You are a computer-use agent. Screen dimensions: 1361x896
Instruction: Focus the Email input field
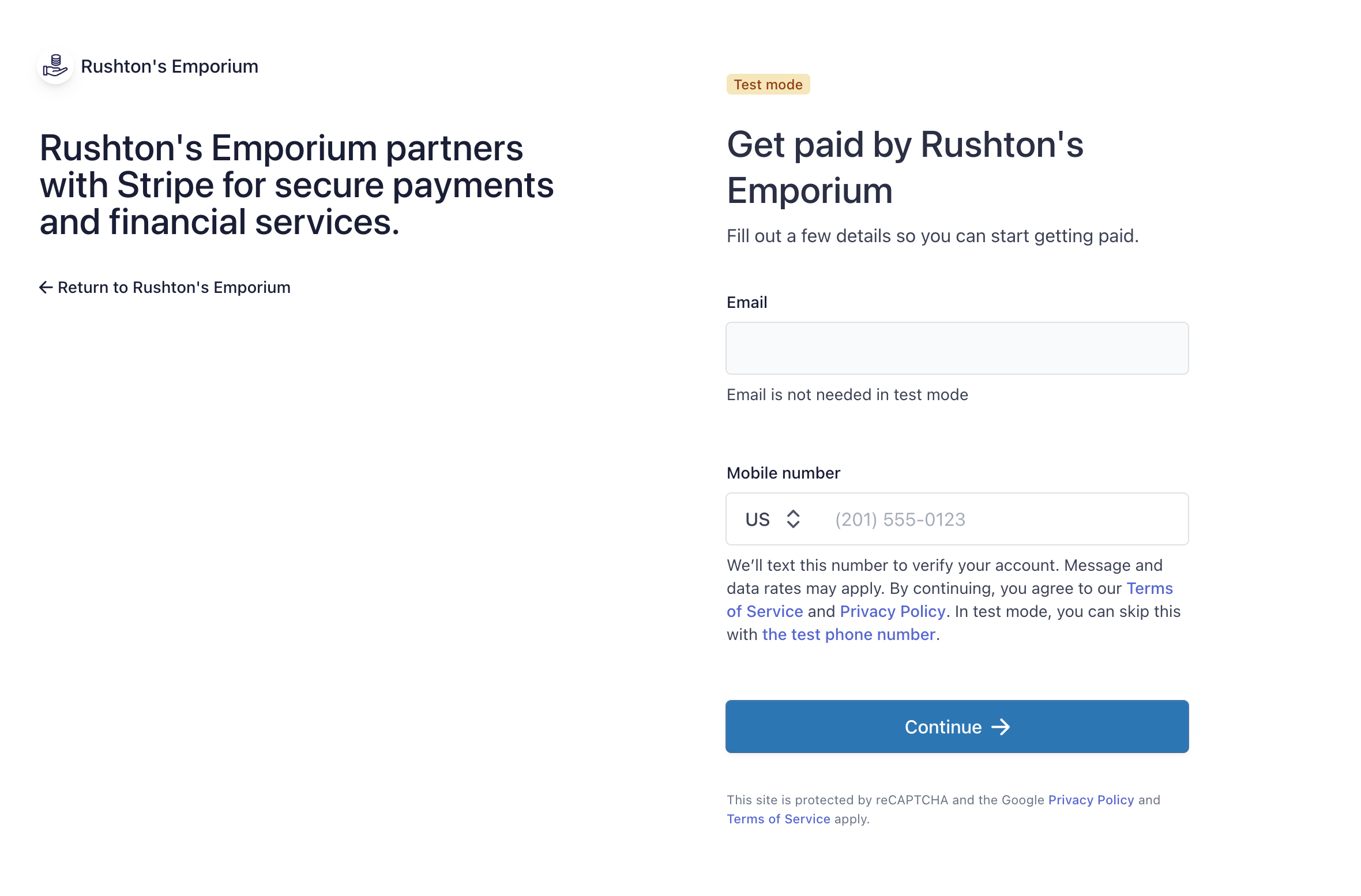(957, 348)
